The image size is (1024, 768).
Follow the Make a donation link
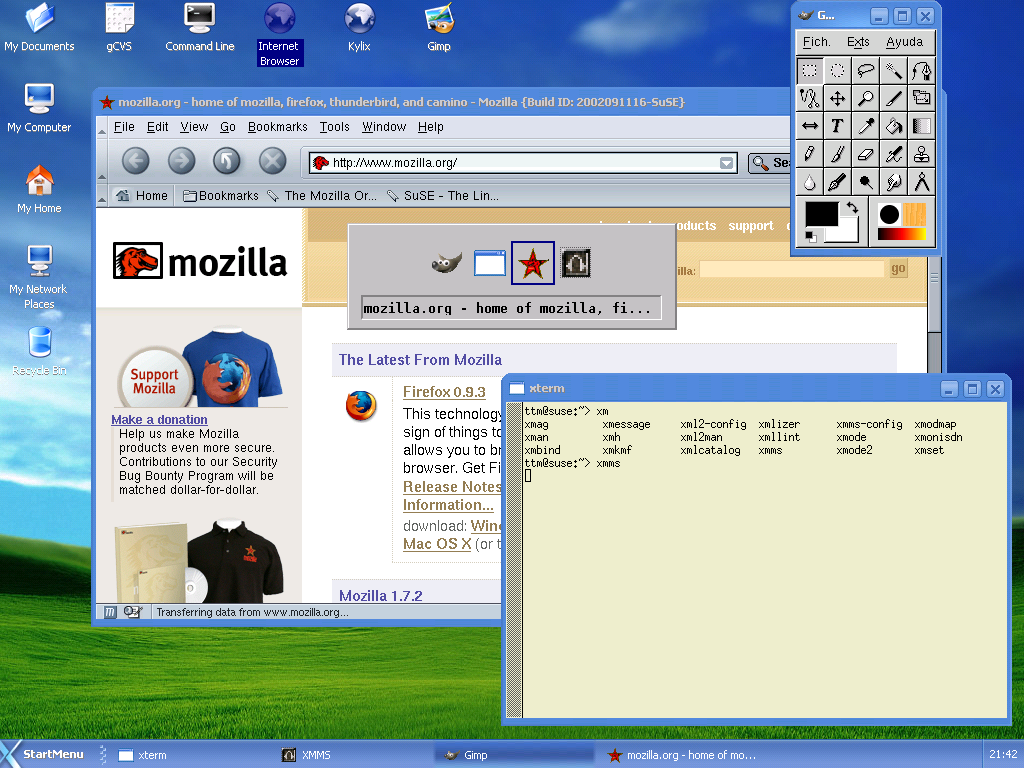(159, 419)
